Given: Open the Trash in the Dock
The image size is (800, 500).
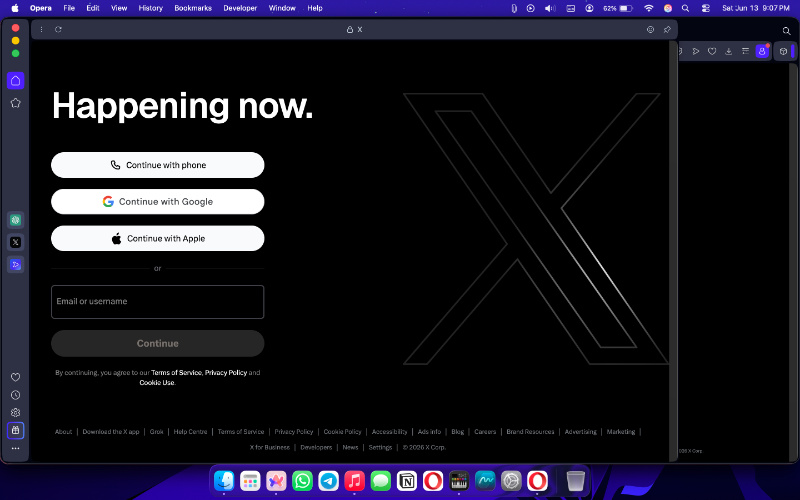Looking at the screenshot, I should pyautogui.click(x=576, y=481).
